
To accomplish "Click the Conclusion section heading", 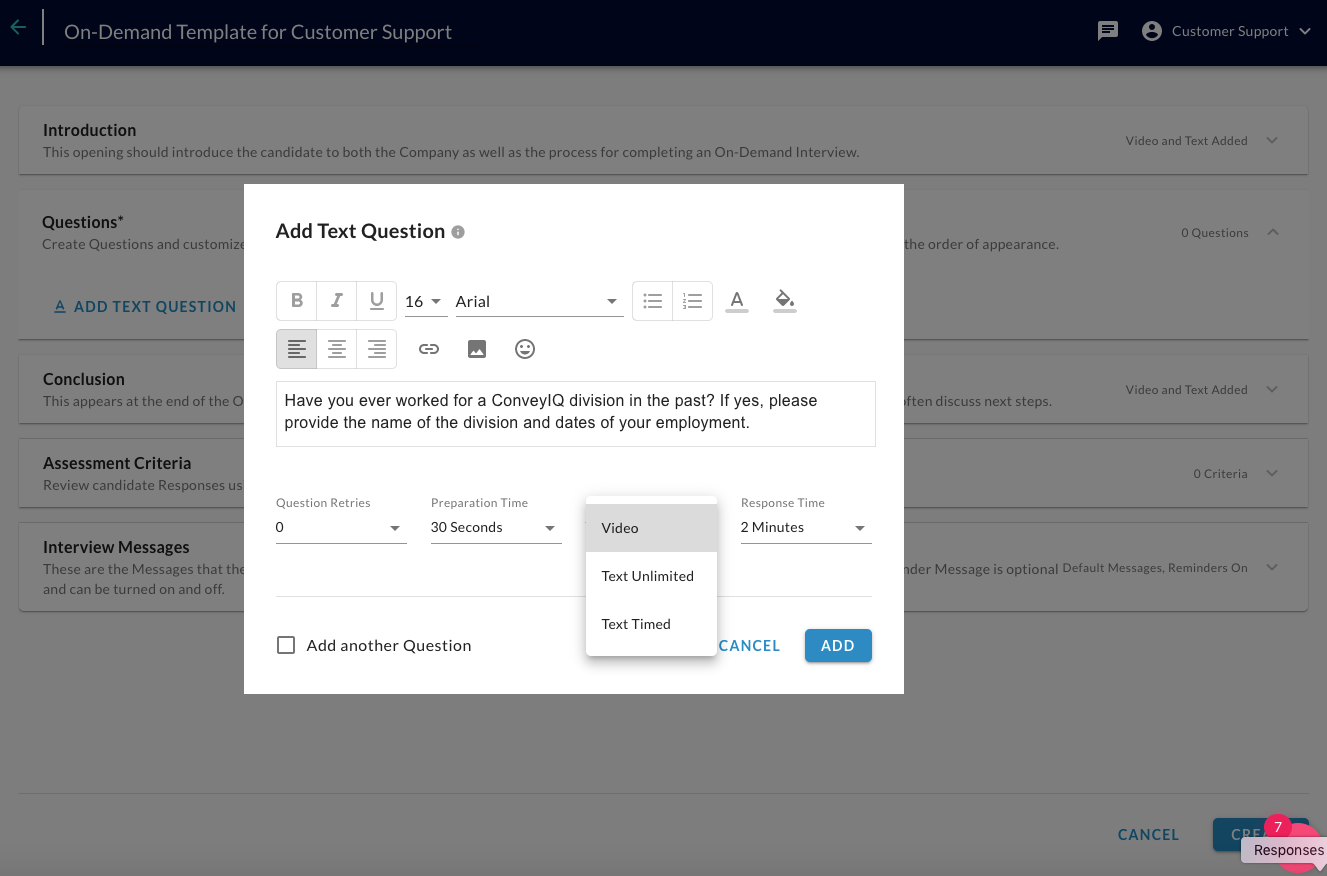I will click(x=84, y=379).
